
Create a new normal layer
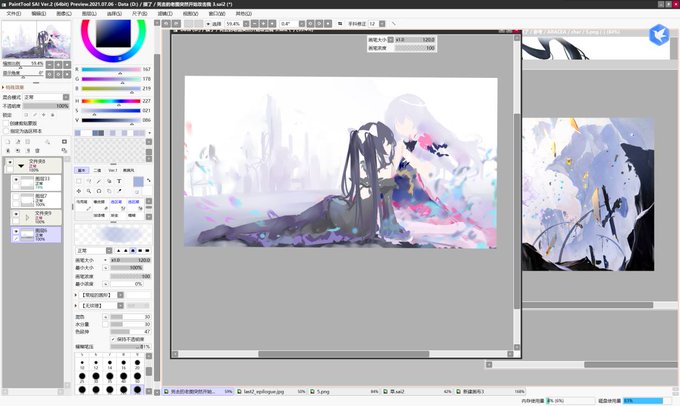pos(8,142)
